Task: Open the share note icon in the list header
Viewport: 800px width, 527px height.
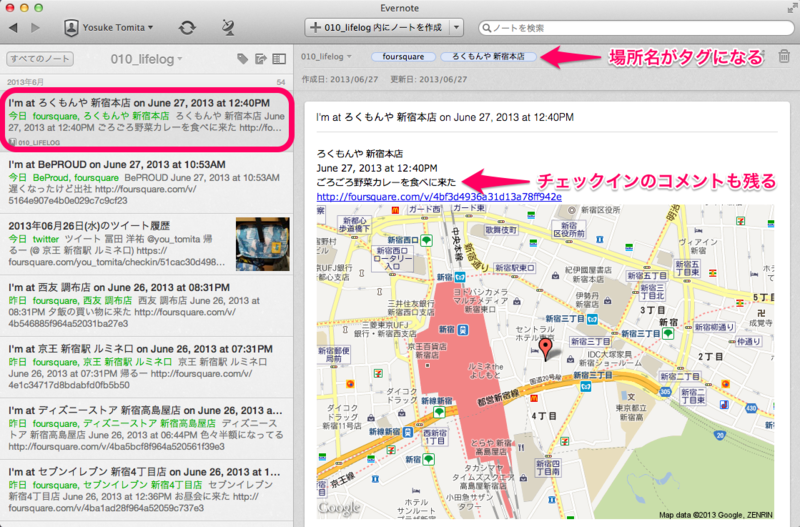Action: (x=261, y=59)
